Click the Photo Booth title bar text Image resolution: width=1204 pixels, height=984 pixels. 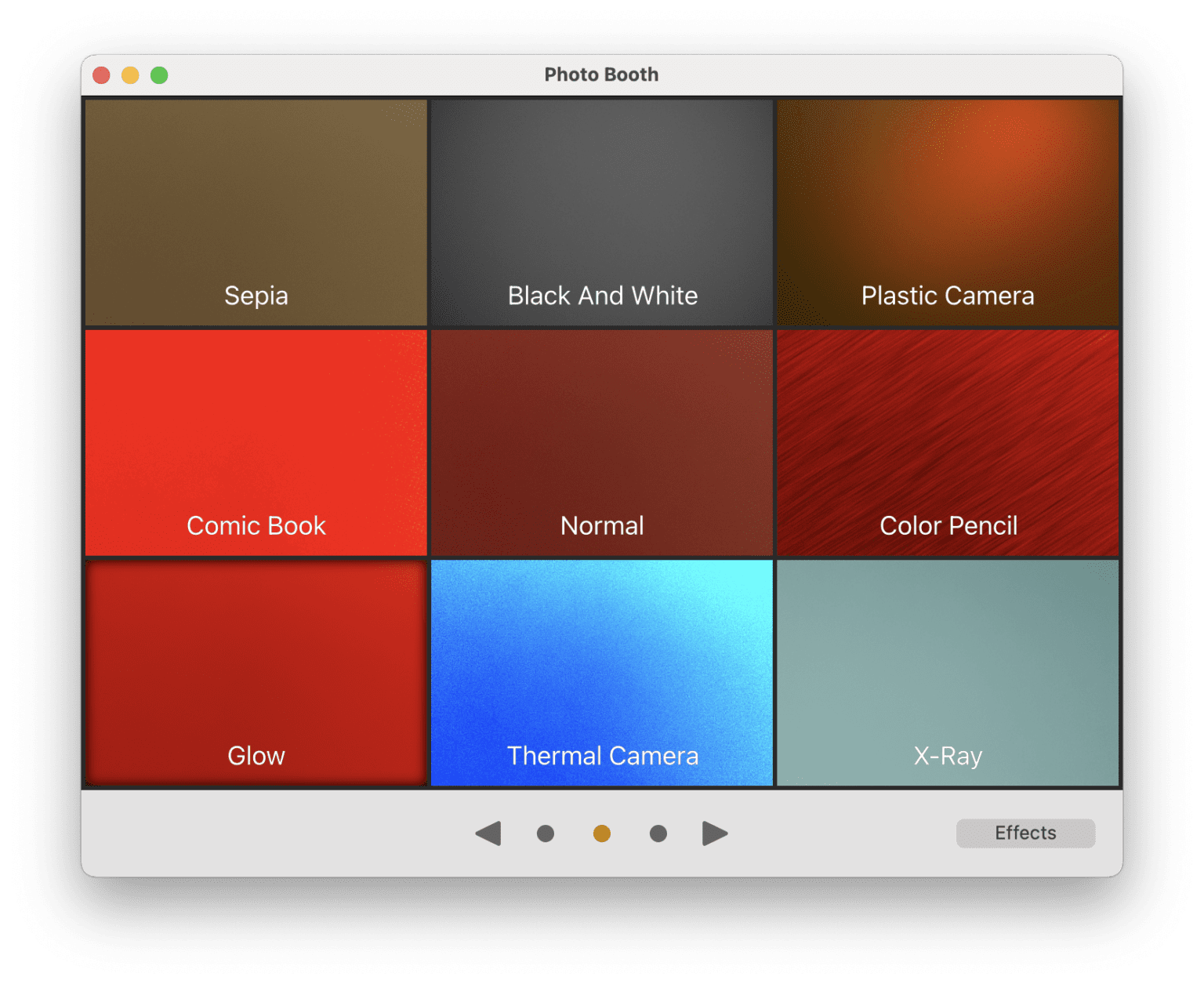pos(601,74)
